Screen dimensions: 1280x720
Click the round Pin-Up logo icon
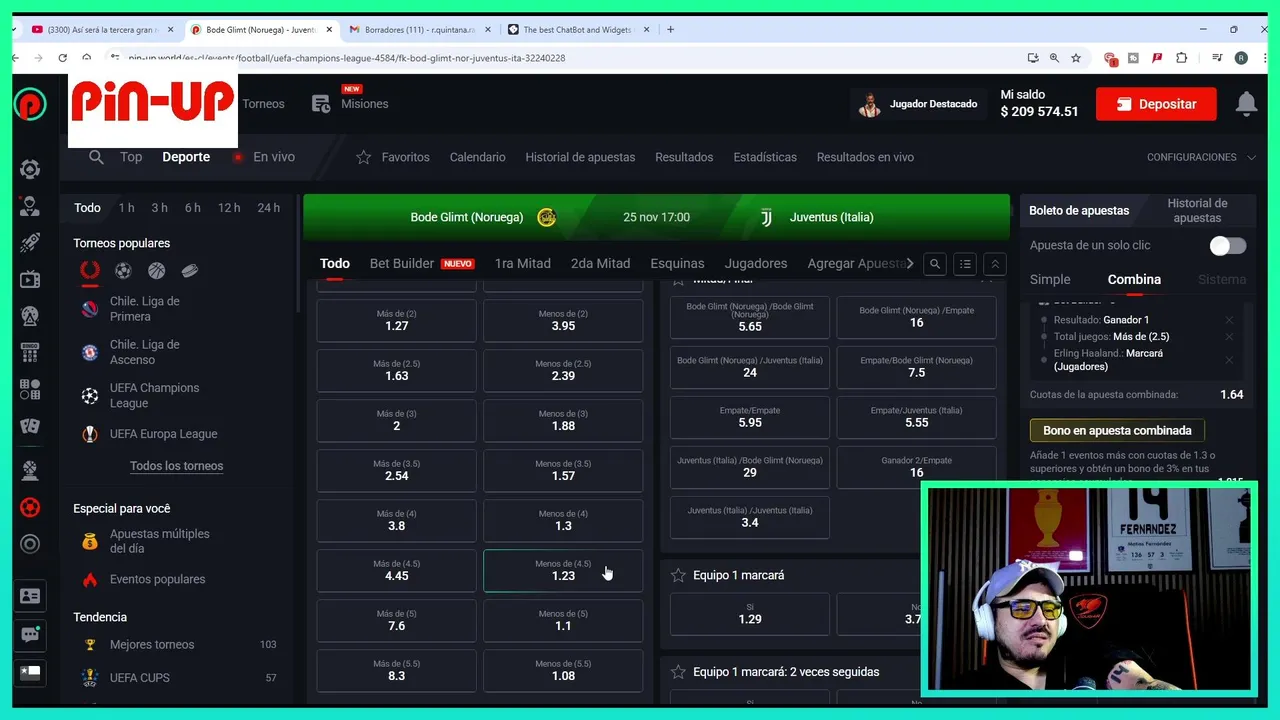click(30, 104)
